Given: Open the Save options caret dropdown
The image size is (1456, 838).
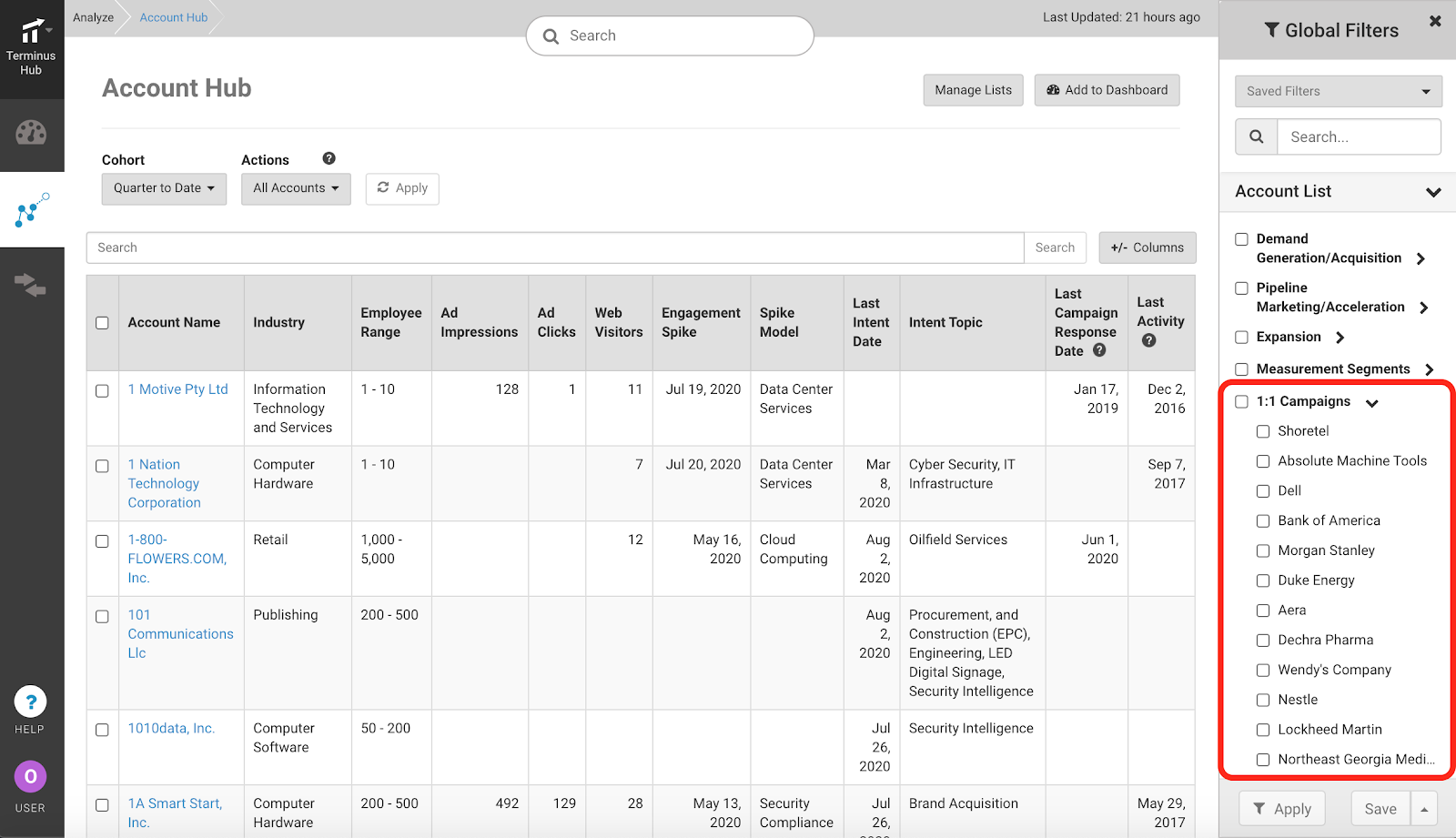Looking at the screenshot, I should point(1424,809).
